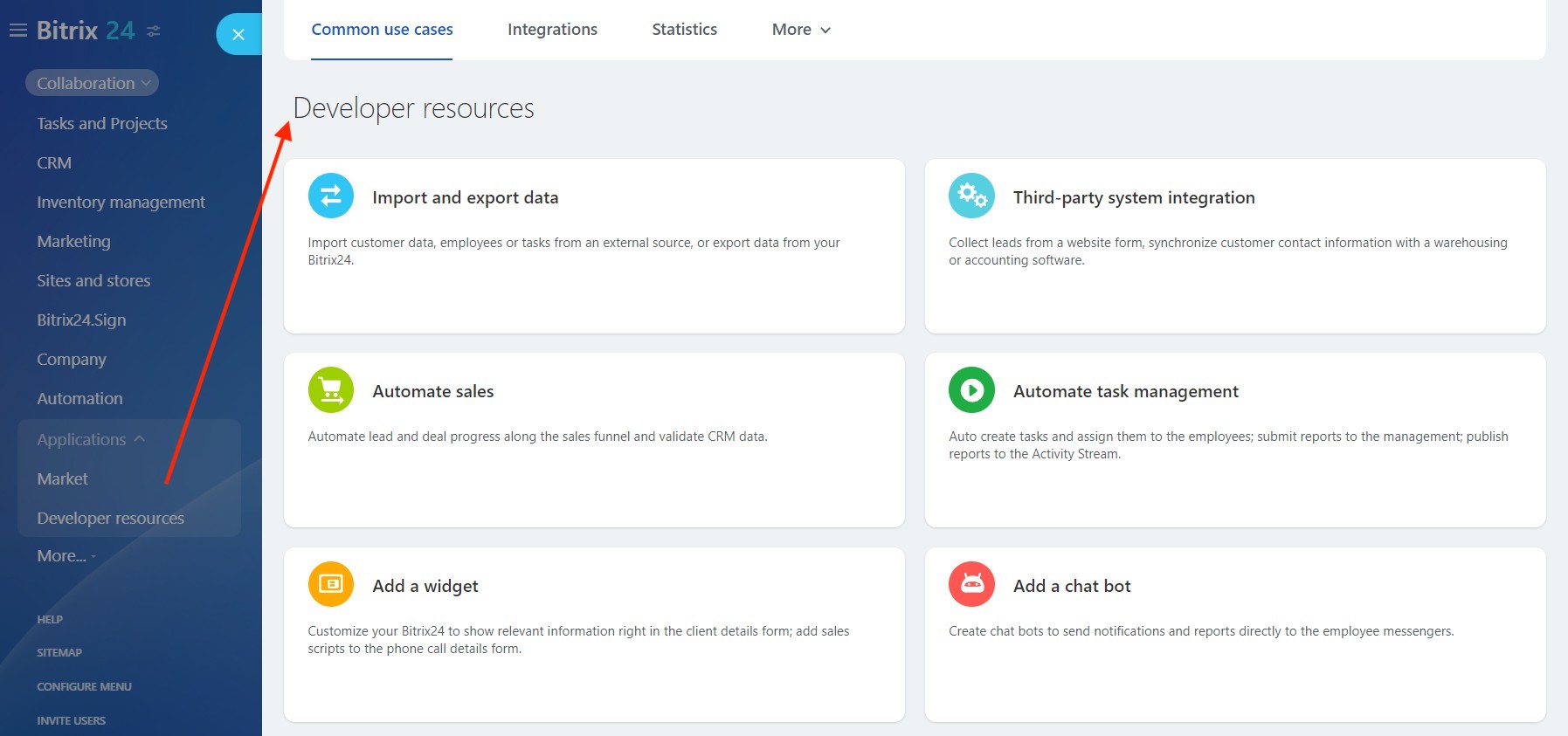Open Inventory management in sidebar
Image resolution: width=1568 pixels, height=736 pixels.
(121, 202)
